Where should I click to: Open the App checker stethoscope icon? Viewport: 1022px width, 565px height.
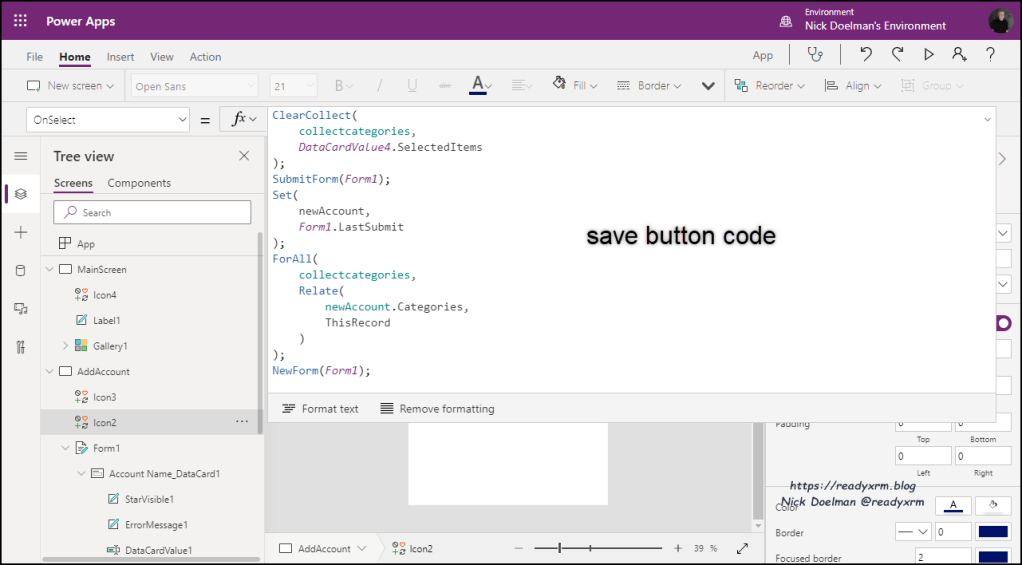coord(818,55)
